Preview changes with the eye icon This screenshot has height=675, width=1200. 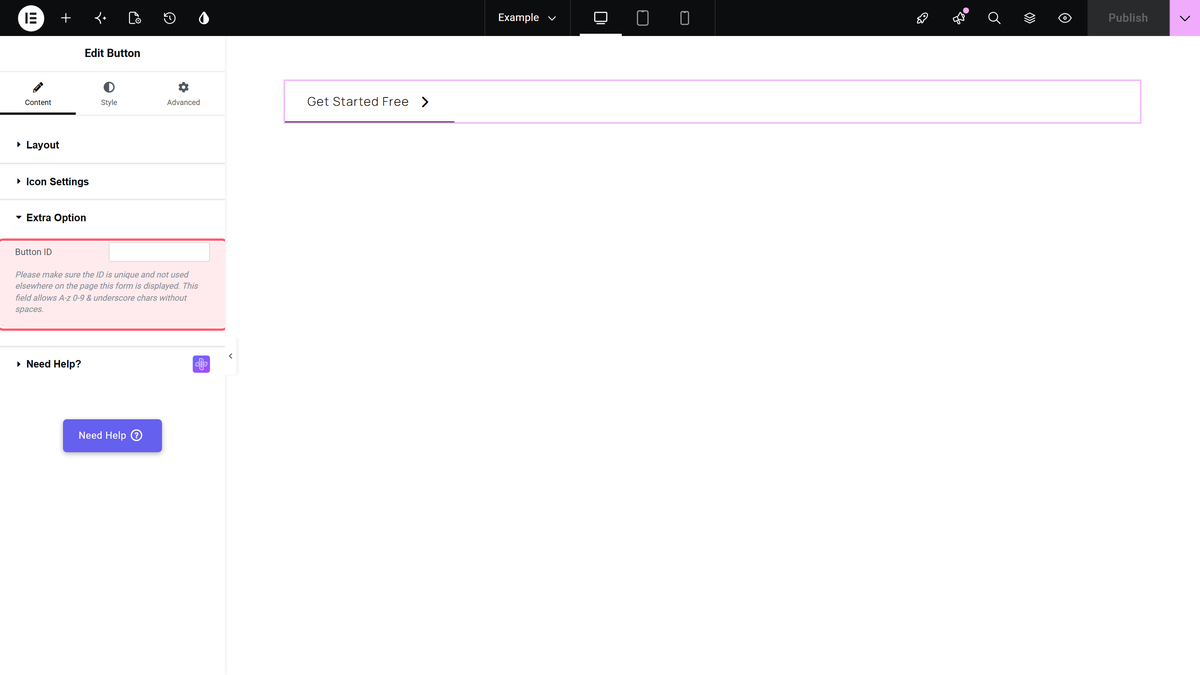1065,18
